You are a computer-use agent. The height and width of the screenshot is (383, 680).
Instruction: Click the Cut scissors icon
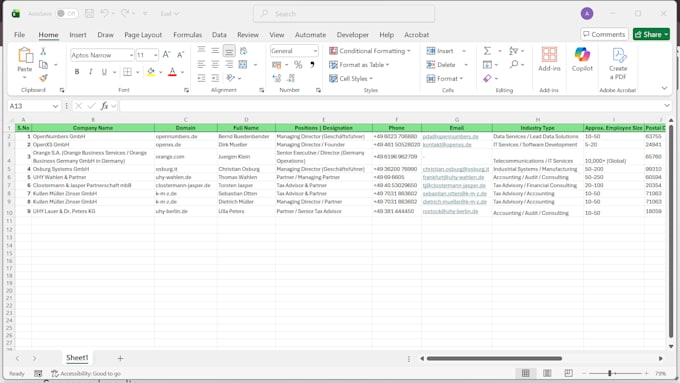coord(43,51)
